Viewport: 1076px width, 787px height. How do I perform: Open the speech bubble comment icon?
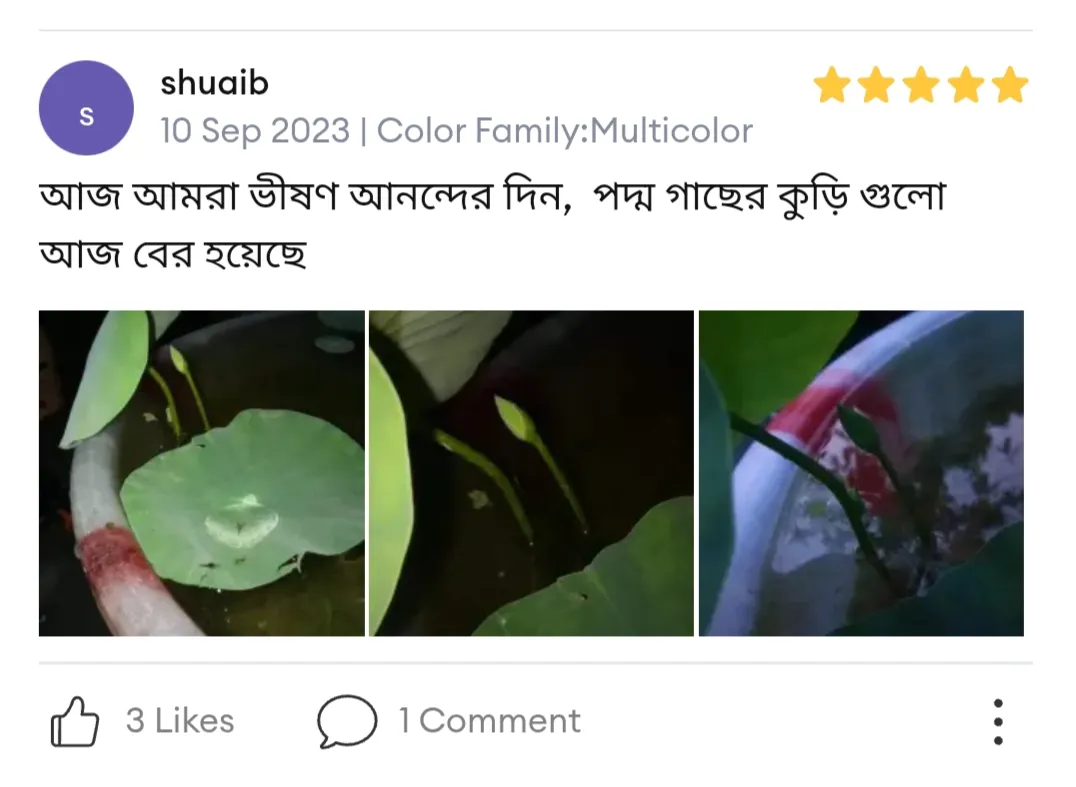coord(347,721)
